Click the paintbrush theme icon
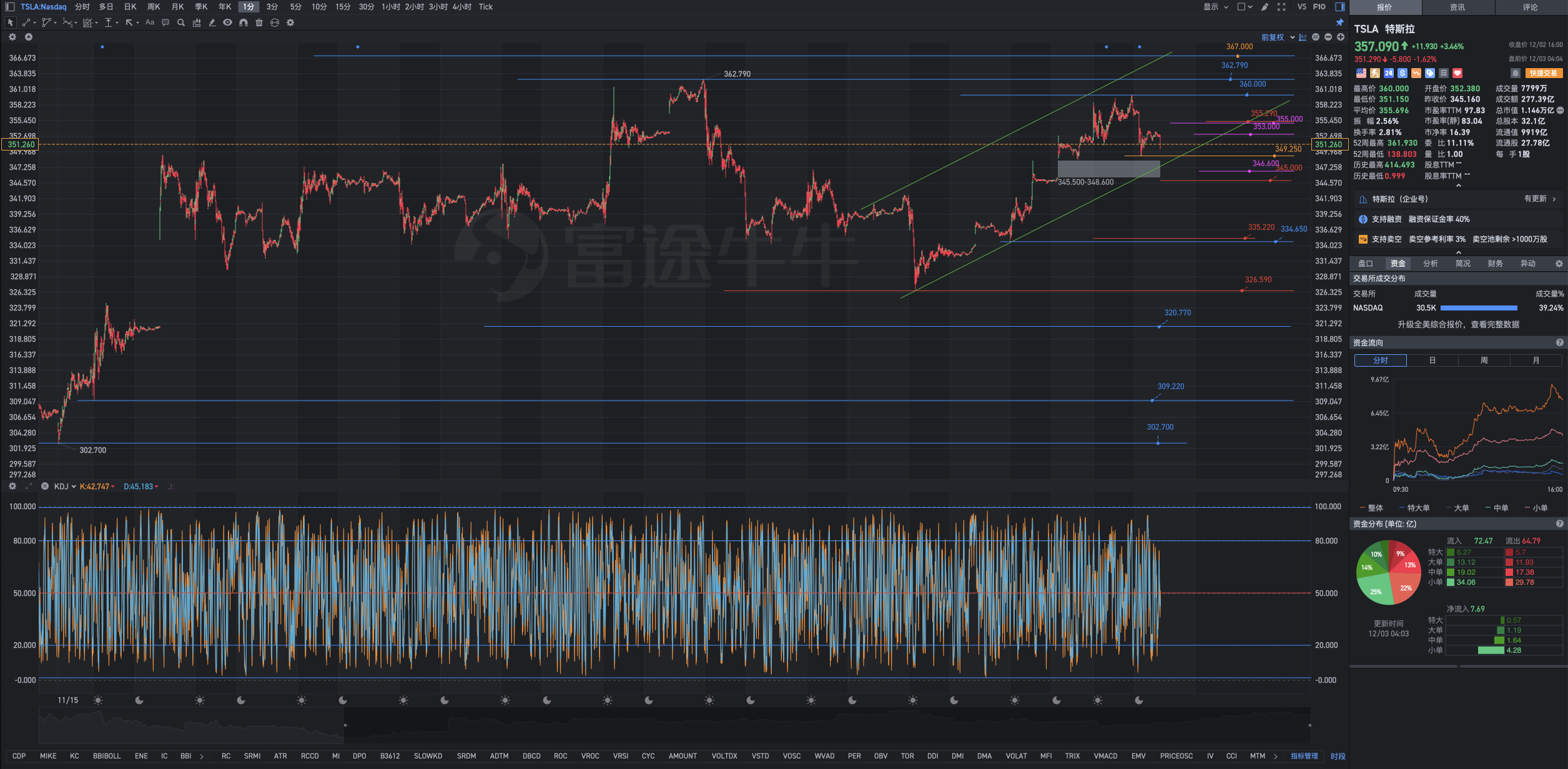1568x769 pixels. [x=1265, y=7]
